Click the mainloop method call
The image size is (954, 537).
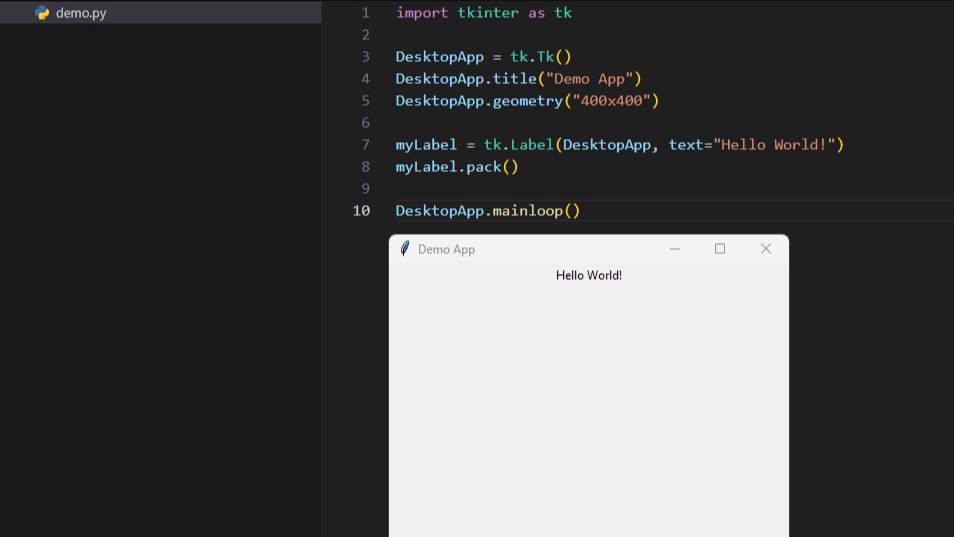[527, 211]
